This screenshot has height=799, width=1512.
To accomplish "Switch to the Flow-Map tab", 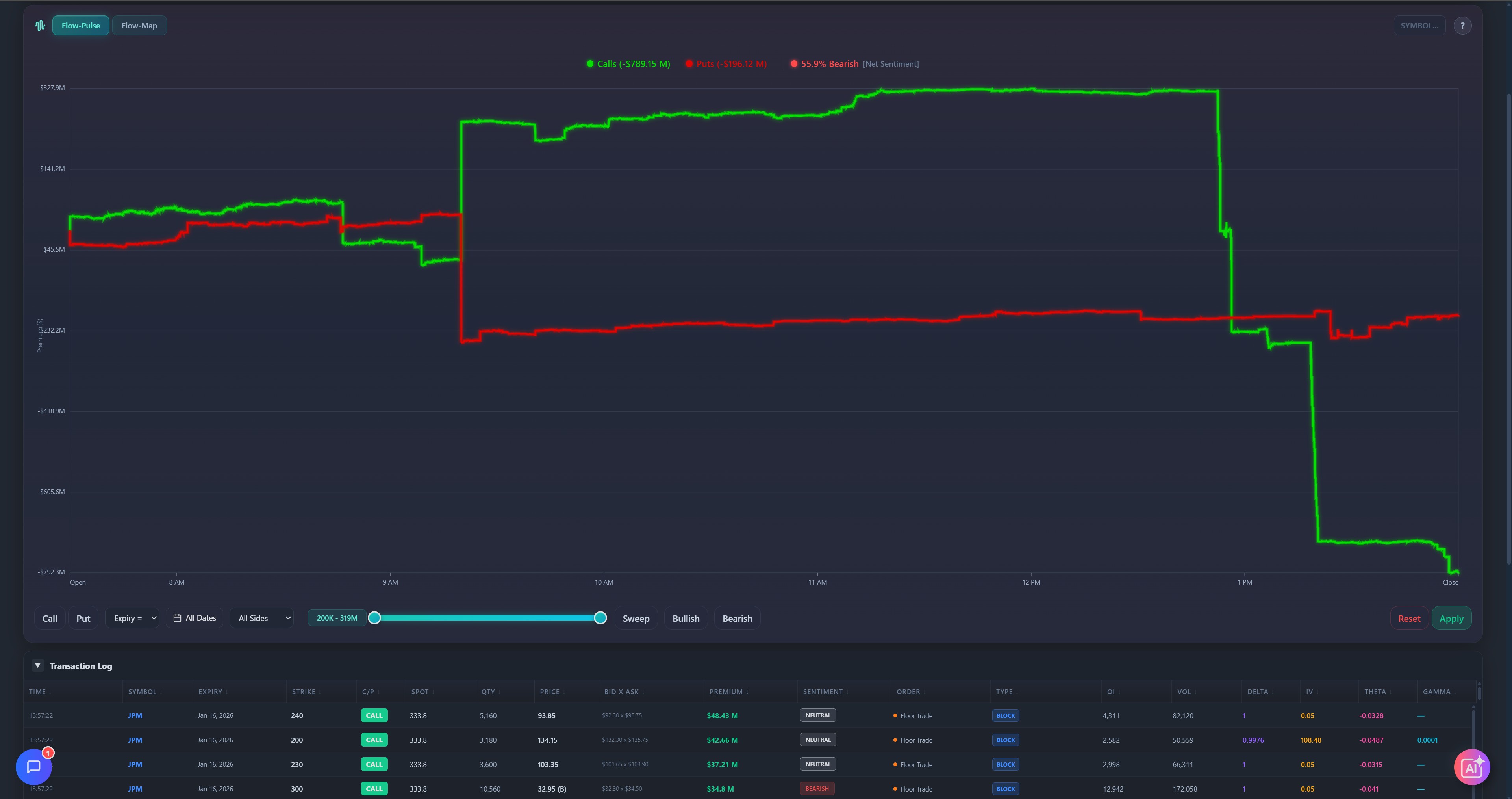I will pos(139,25).
